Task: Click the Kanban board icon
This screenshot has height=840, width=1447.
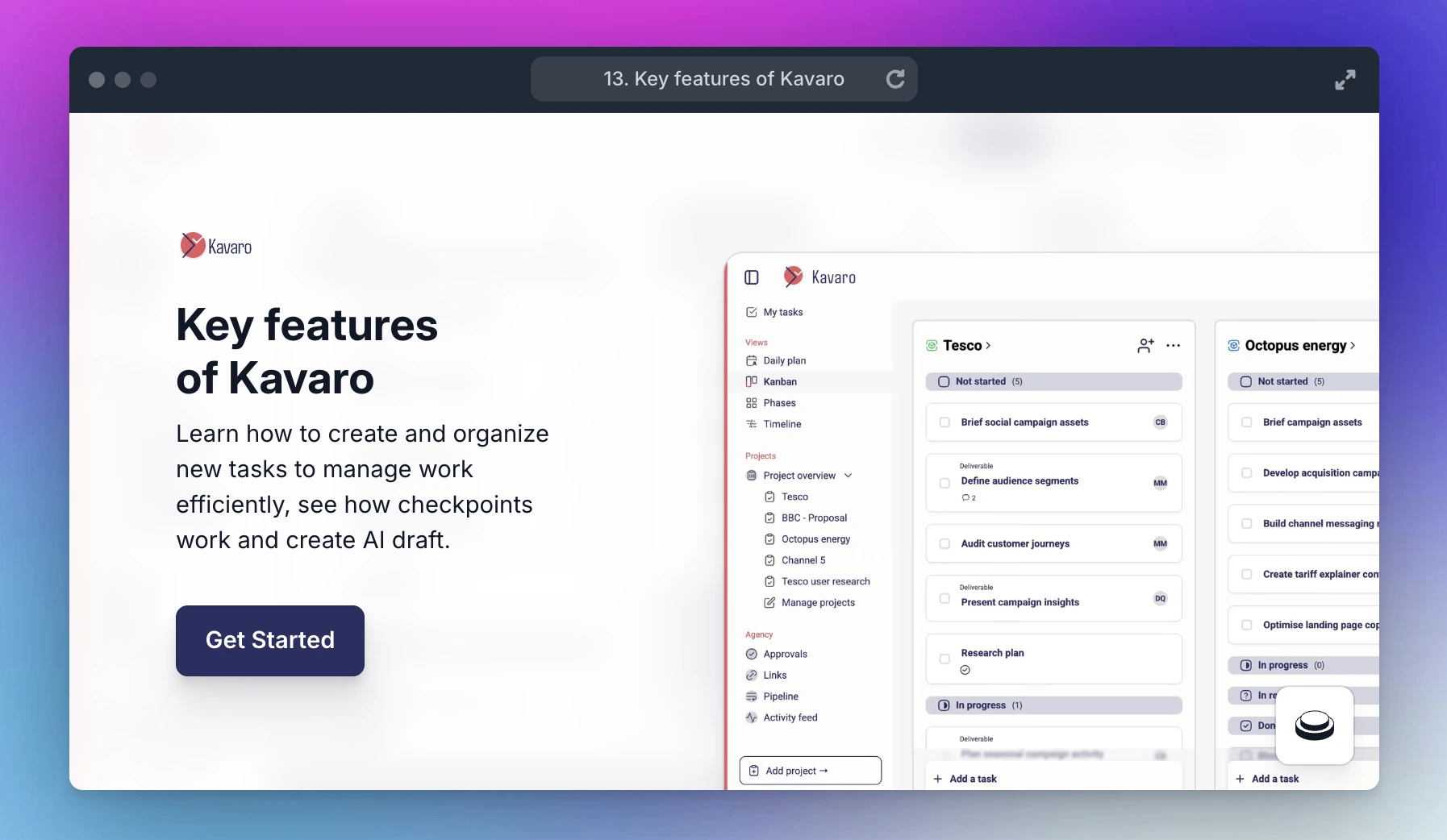Action: pyautogui.click(x=752, y=381)
